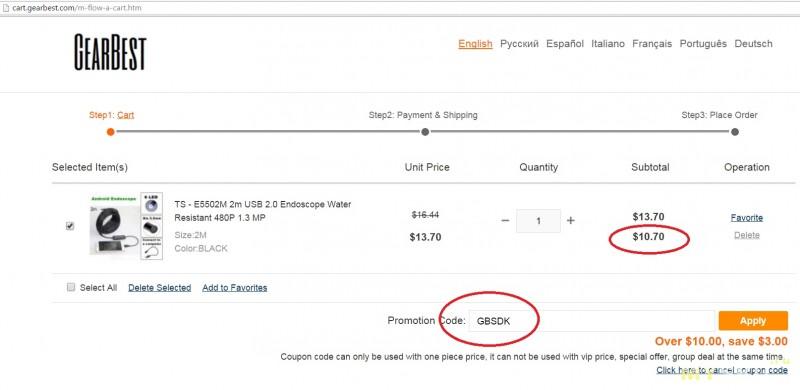Viewport: 800px width, 390px height.
Task: Click the Promotion Code input field
Action: click(592, 321)
